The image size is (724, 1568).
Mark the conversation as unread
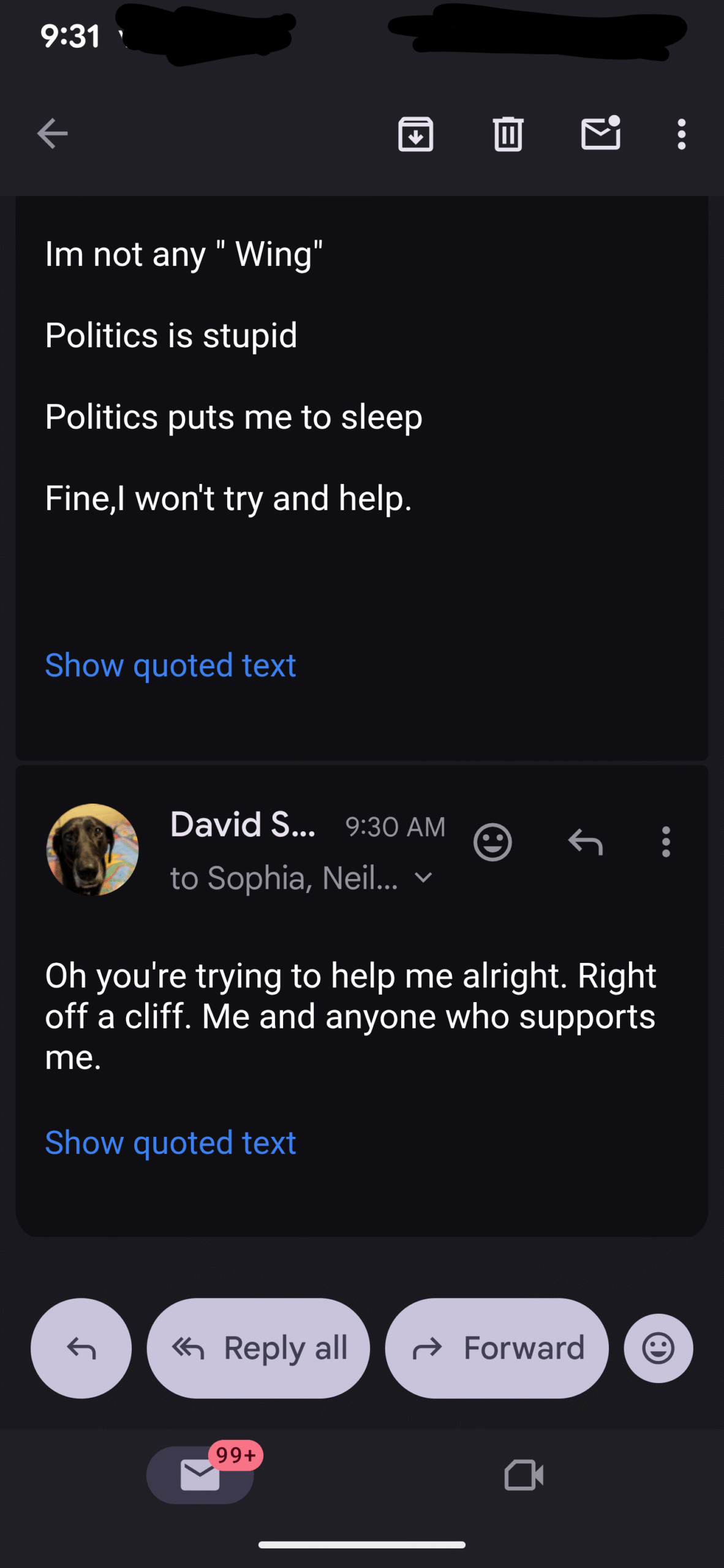click(600, 134)
